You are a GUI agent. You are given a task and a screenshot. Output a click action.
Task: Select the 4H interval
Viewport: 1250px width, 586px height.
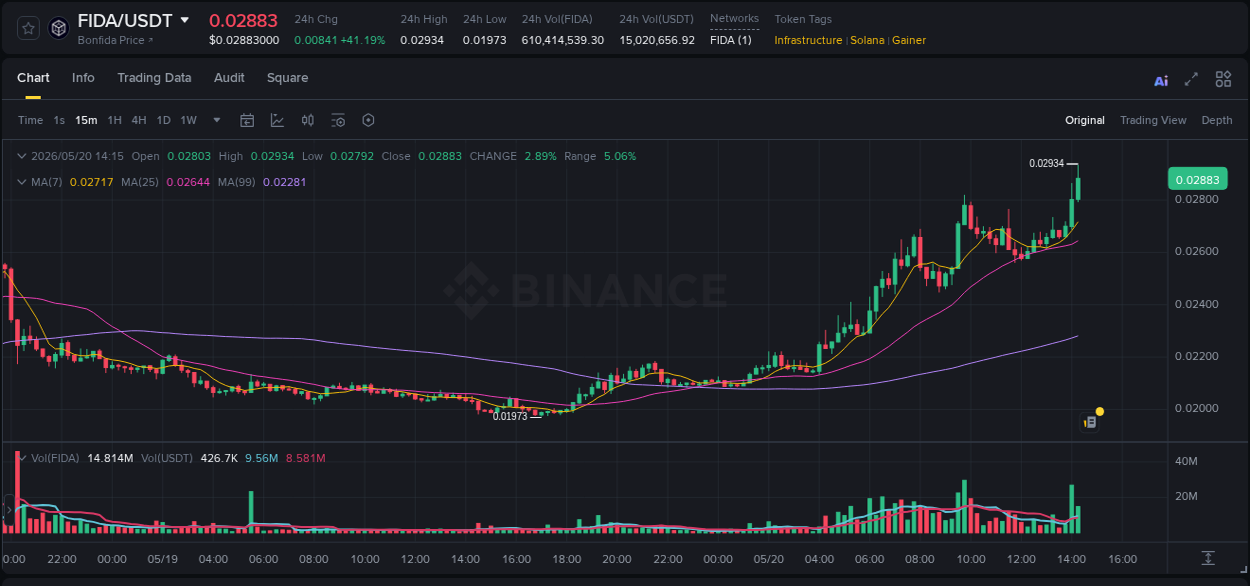(138, 120)
